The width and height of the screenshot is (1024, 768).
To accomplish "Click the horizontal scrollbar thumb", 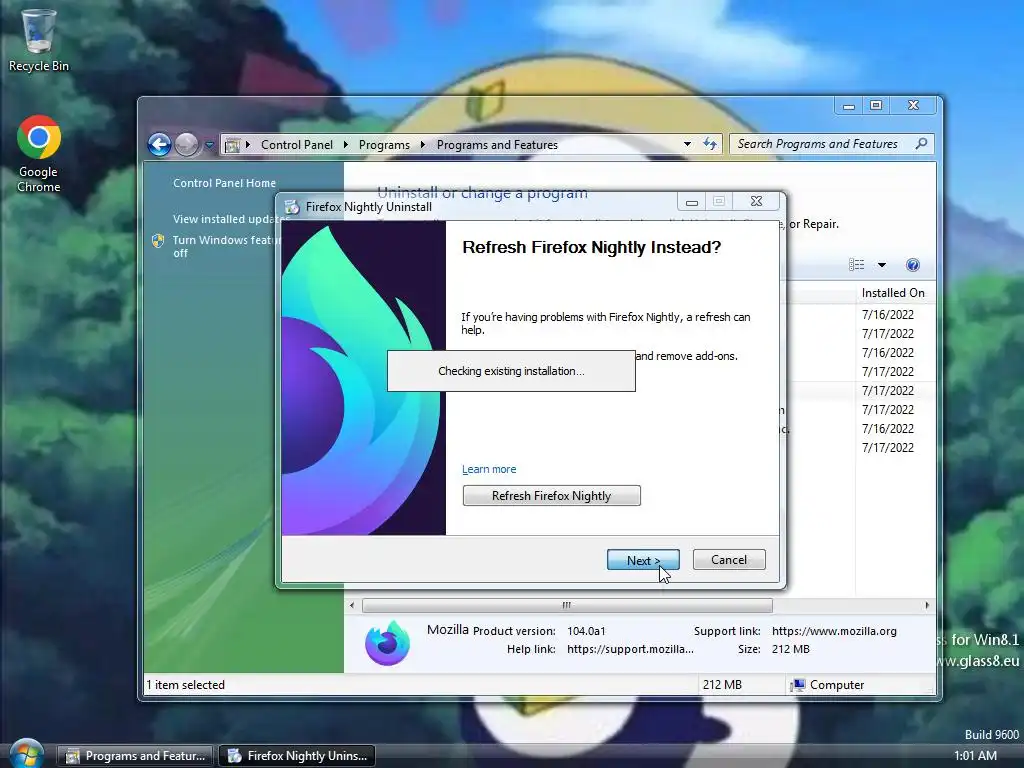I will pos(567,605).
